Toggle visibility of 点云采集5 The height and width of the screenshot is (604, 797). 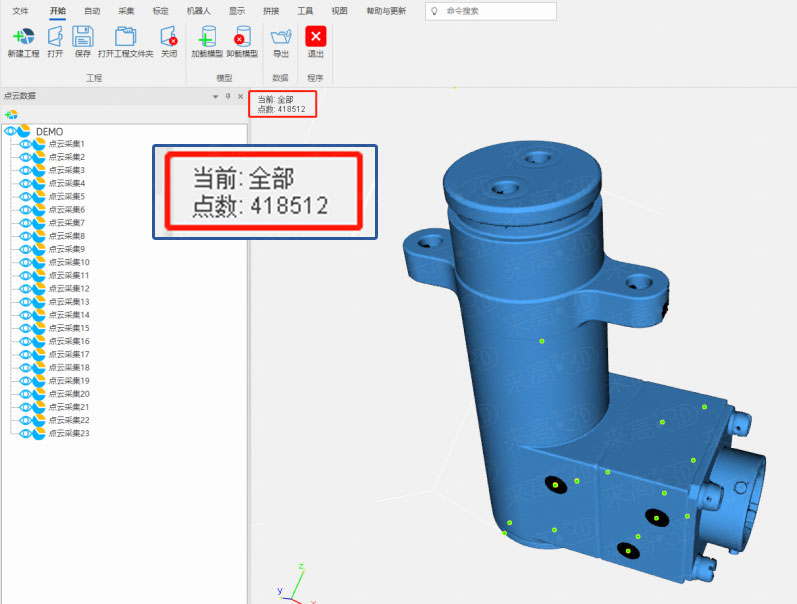point(27,197)
